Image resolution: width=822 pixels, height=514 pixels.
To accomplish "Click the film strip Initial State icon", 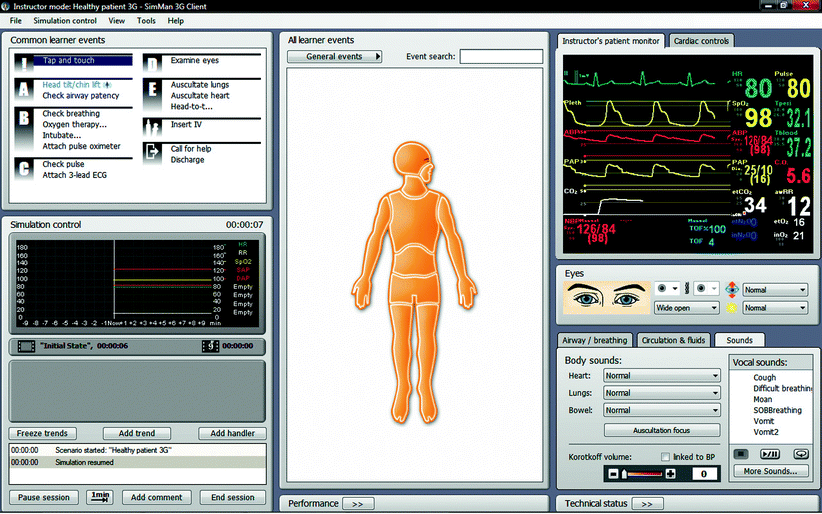I will (x=21, y=346).
